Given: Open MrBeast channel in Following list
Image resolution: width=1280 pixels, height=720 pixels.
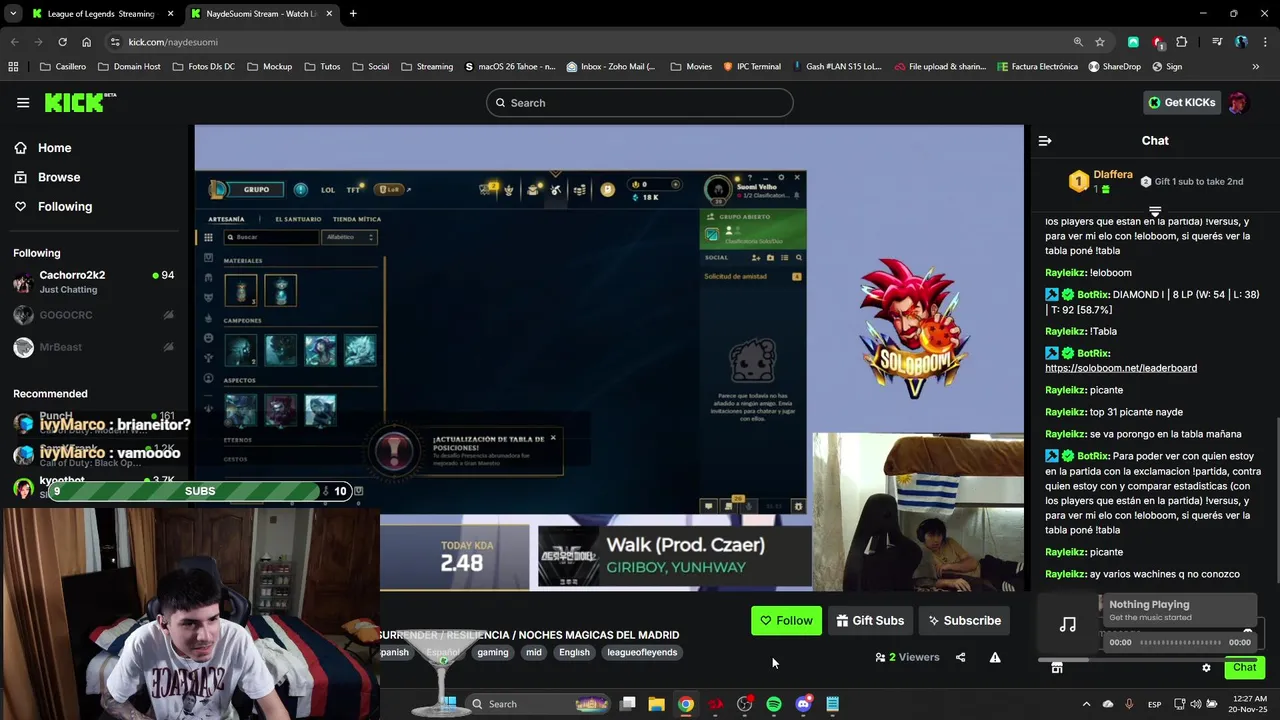Looking at the screenshot, I should click(x=95, y=347).
